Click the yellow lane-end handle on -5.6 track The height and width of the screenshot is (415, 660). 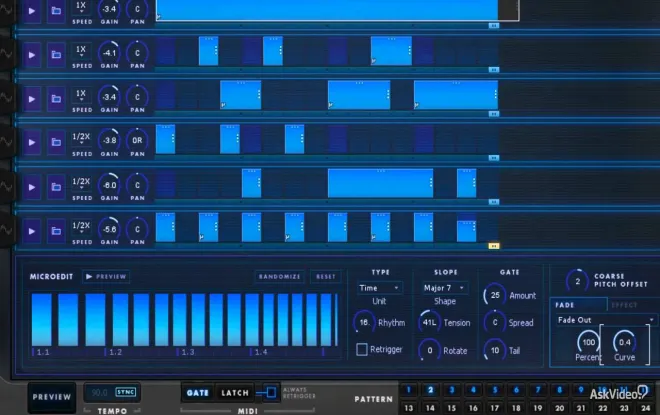pyautogui.click(x=494, y=246)
